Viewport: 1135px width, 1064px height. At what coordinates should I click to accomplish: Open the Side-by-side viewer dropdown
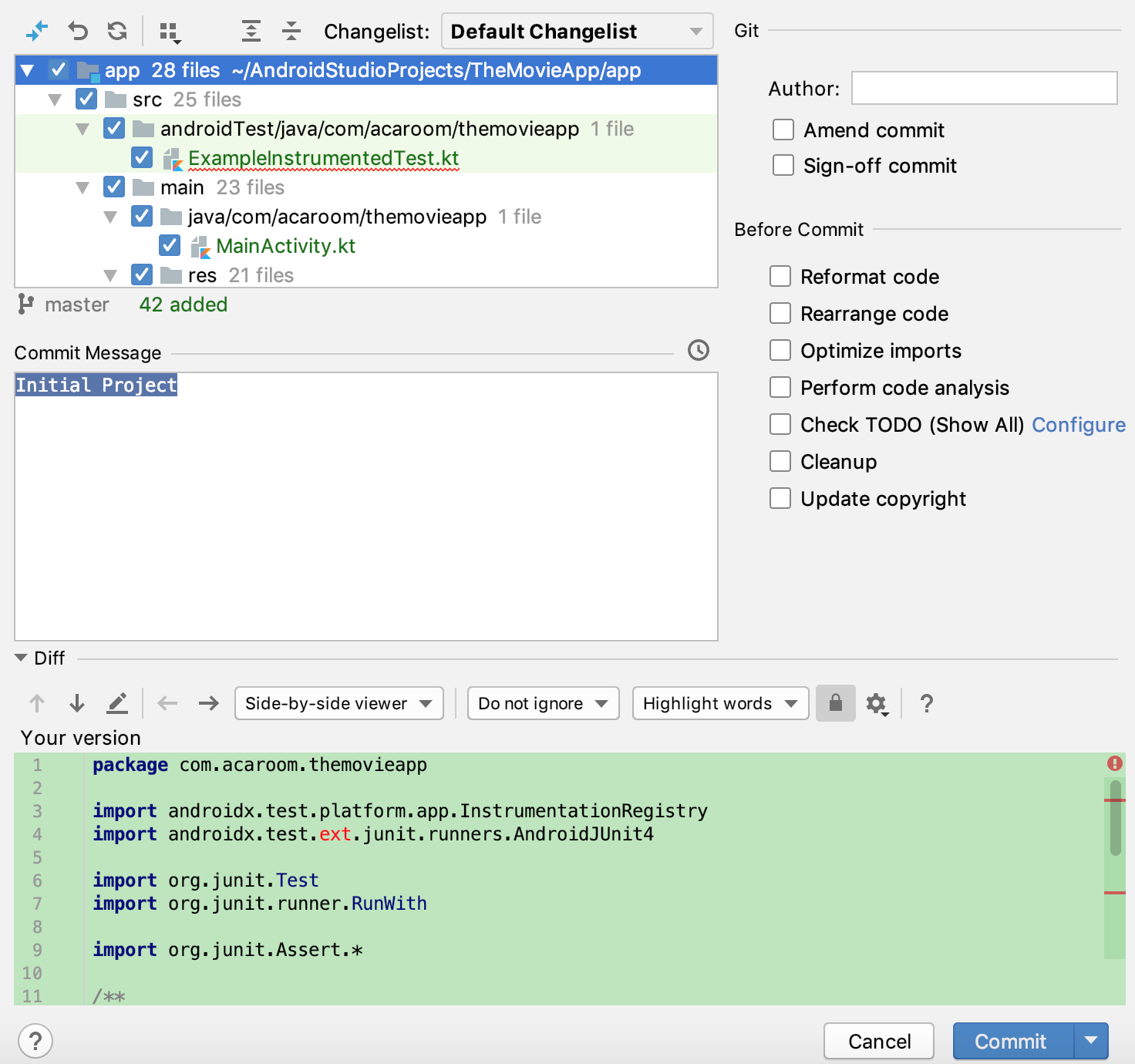[x=338, y=703]
